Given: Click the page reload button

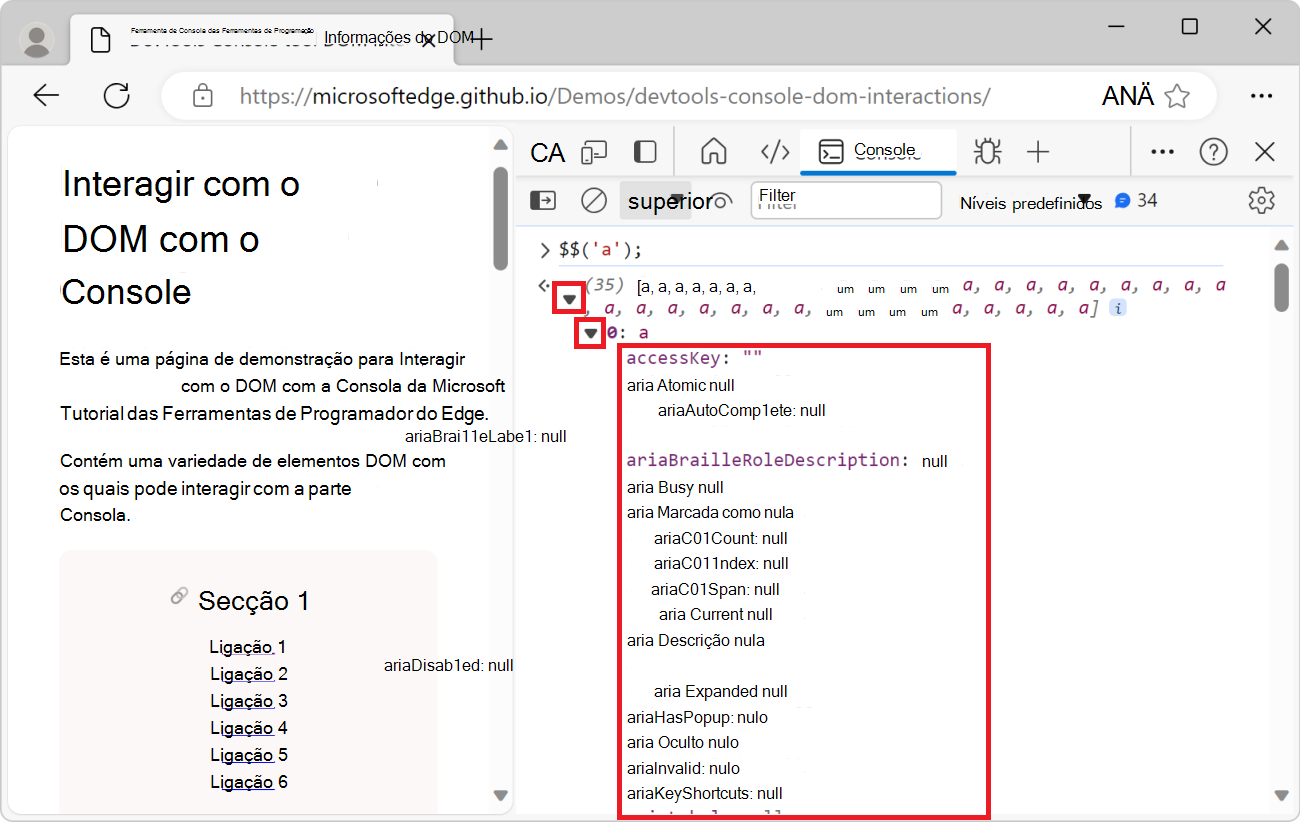Looking at the screenshot, I should 116,95.
